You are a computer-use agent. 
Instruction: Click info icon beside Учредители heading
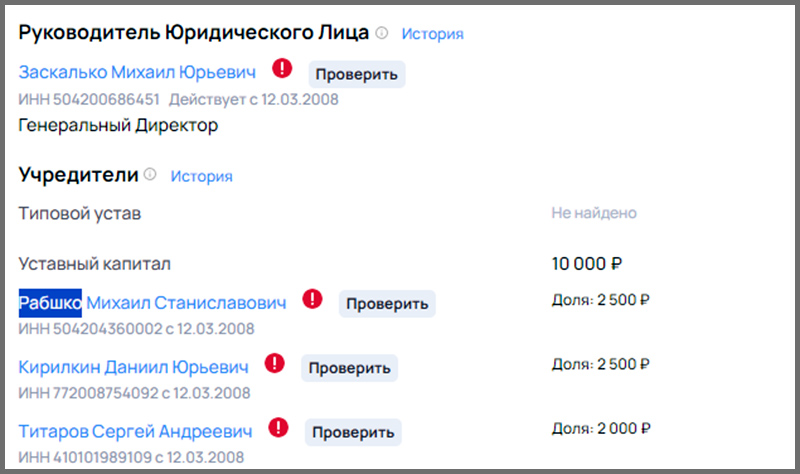(150, 174)
